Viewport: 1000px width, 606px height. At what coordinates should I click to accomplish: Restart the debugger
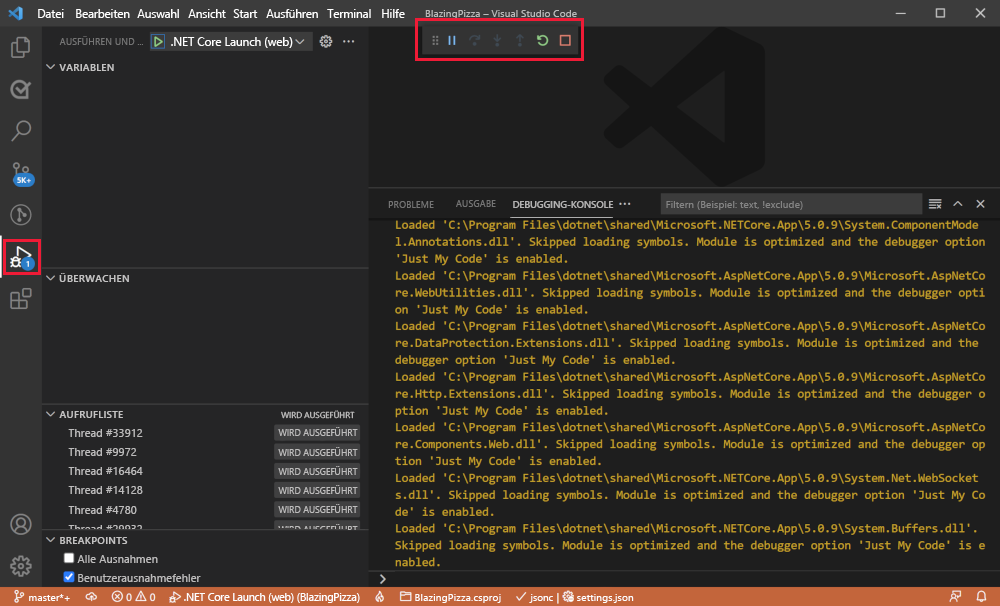click(x=541, y=40)
